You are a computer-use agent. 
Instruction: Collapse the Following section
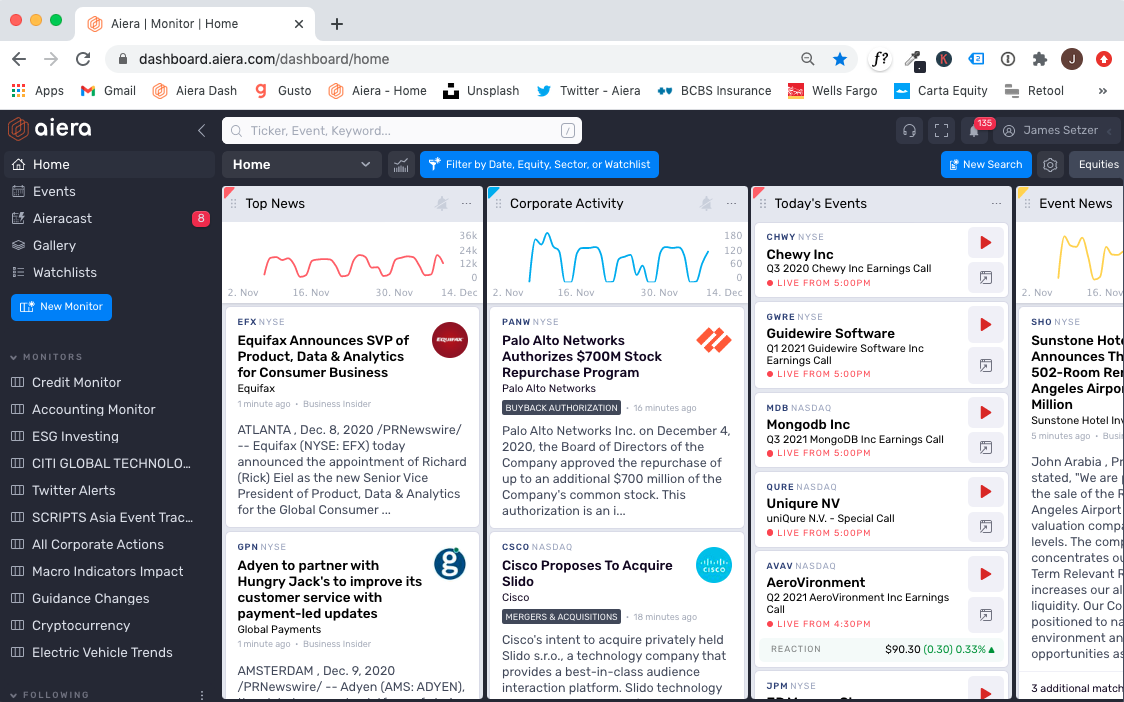point(49,695)
